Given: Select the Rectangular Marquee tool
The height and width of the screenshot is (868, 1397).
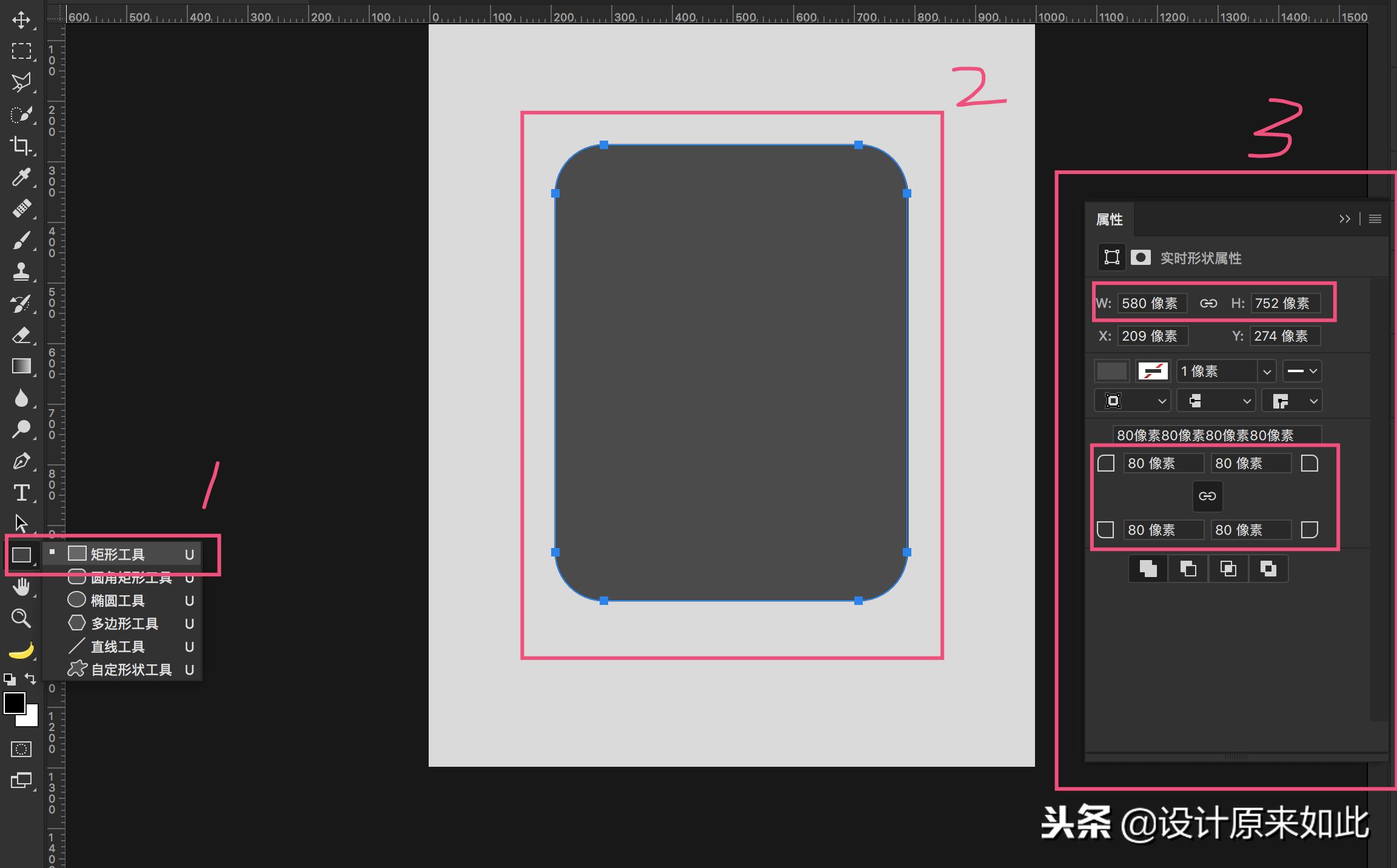Looking at the screenshot, I should tap(22, 52).
